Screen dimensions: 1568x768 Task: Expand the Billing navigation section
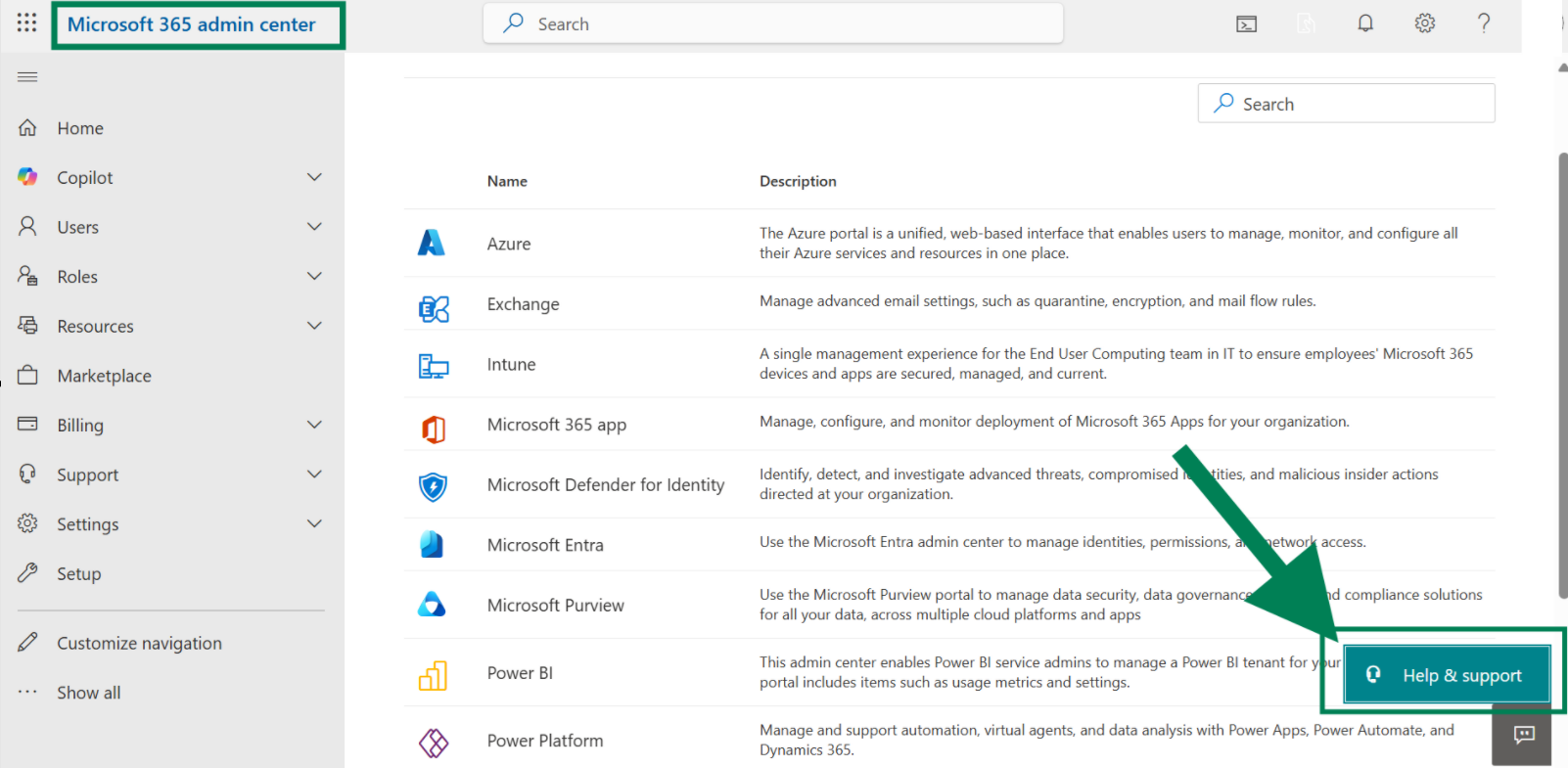(314, 425)
